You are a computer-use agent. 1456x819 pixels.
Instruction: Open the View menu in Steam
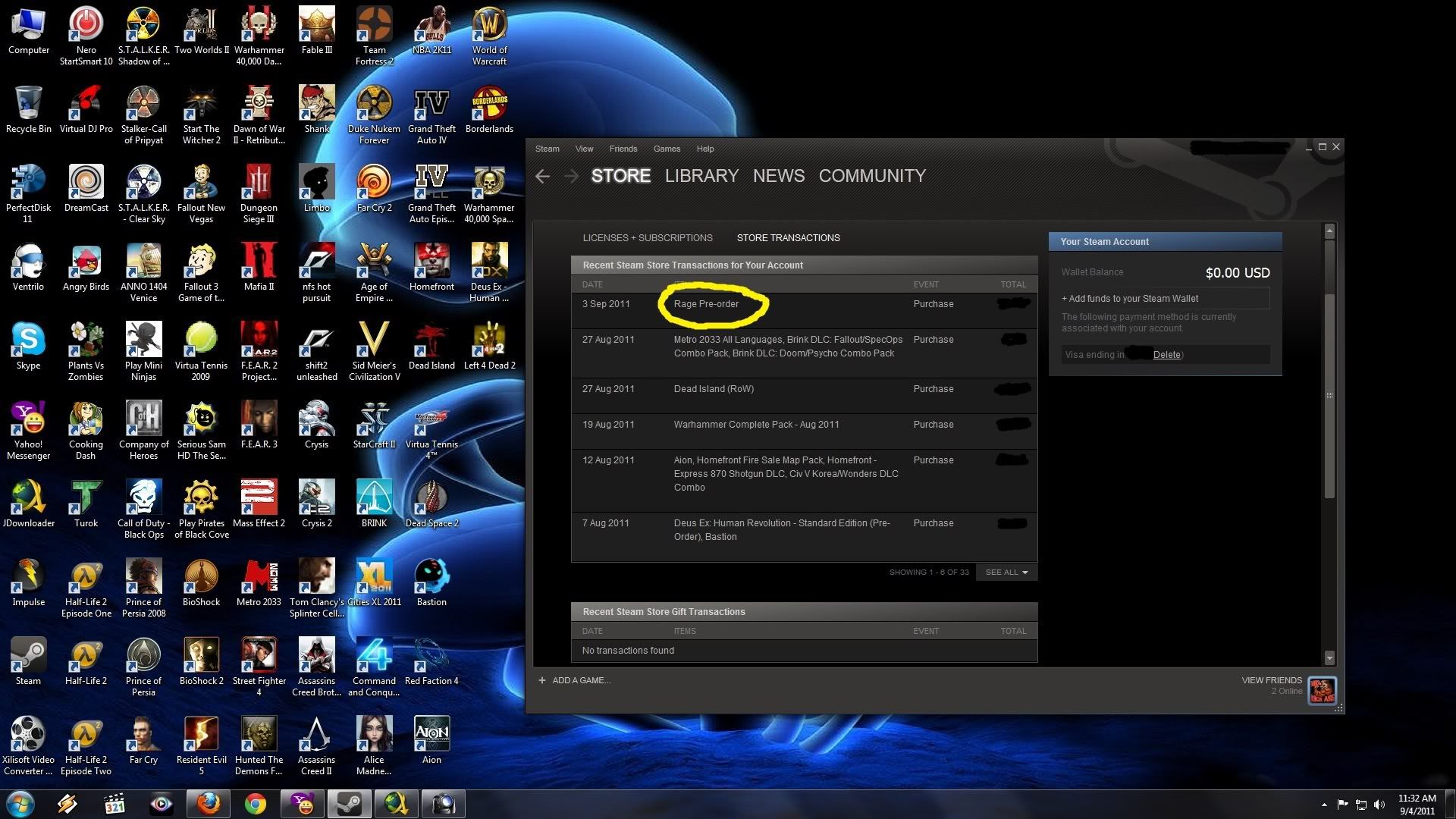[x=584, y=149]
